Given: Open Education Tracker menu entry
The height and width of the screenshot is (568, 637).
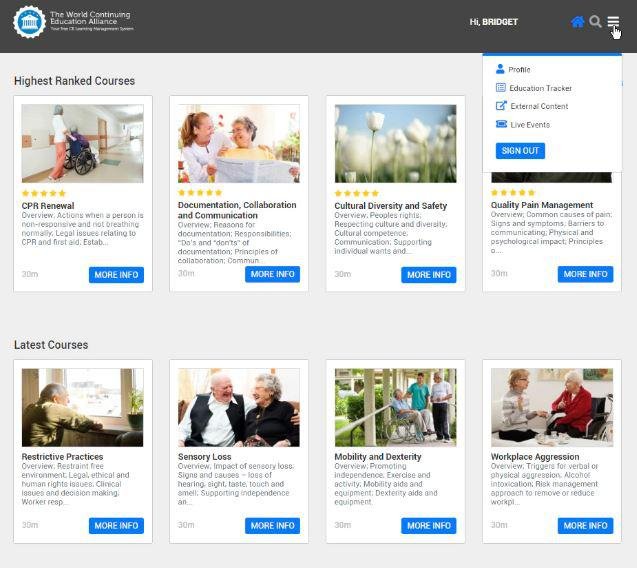Looking at the screenshot, I should [540, 88].
